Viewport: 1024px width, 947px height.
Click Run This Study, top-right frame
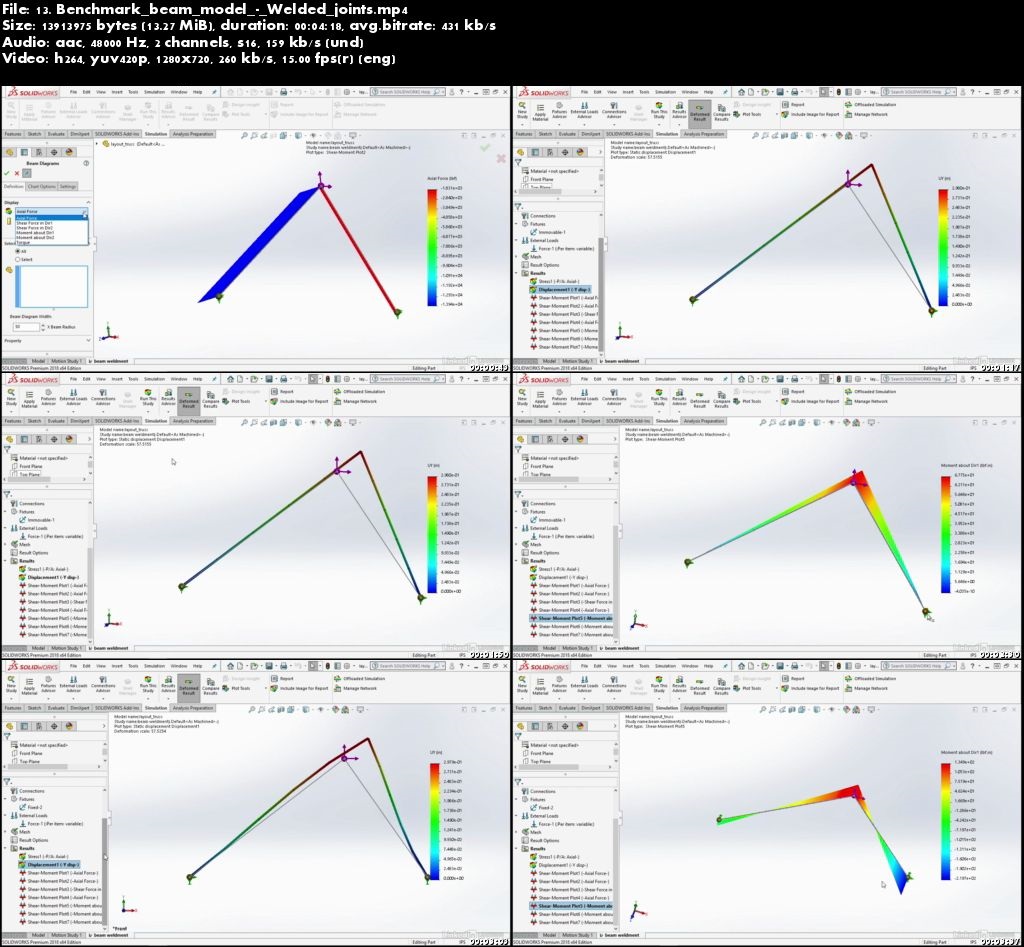(659, 110)
